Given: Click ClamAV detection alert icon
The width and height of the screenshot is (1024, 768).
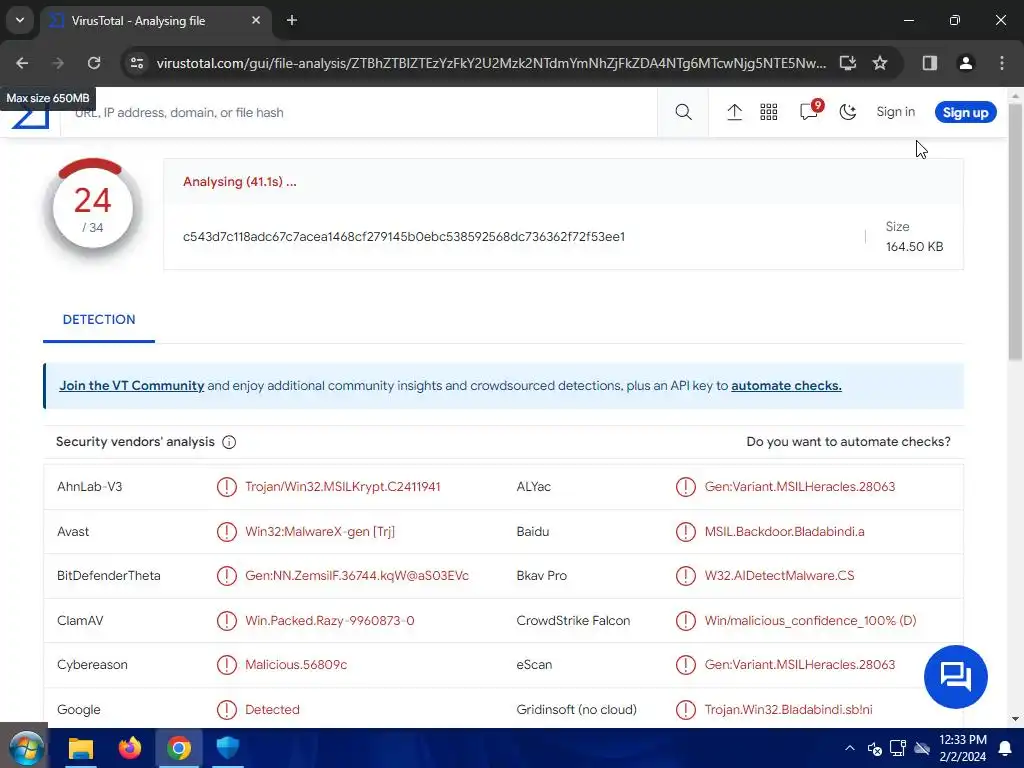Looking at the screenshot, I should (227, 620).
